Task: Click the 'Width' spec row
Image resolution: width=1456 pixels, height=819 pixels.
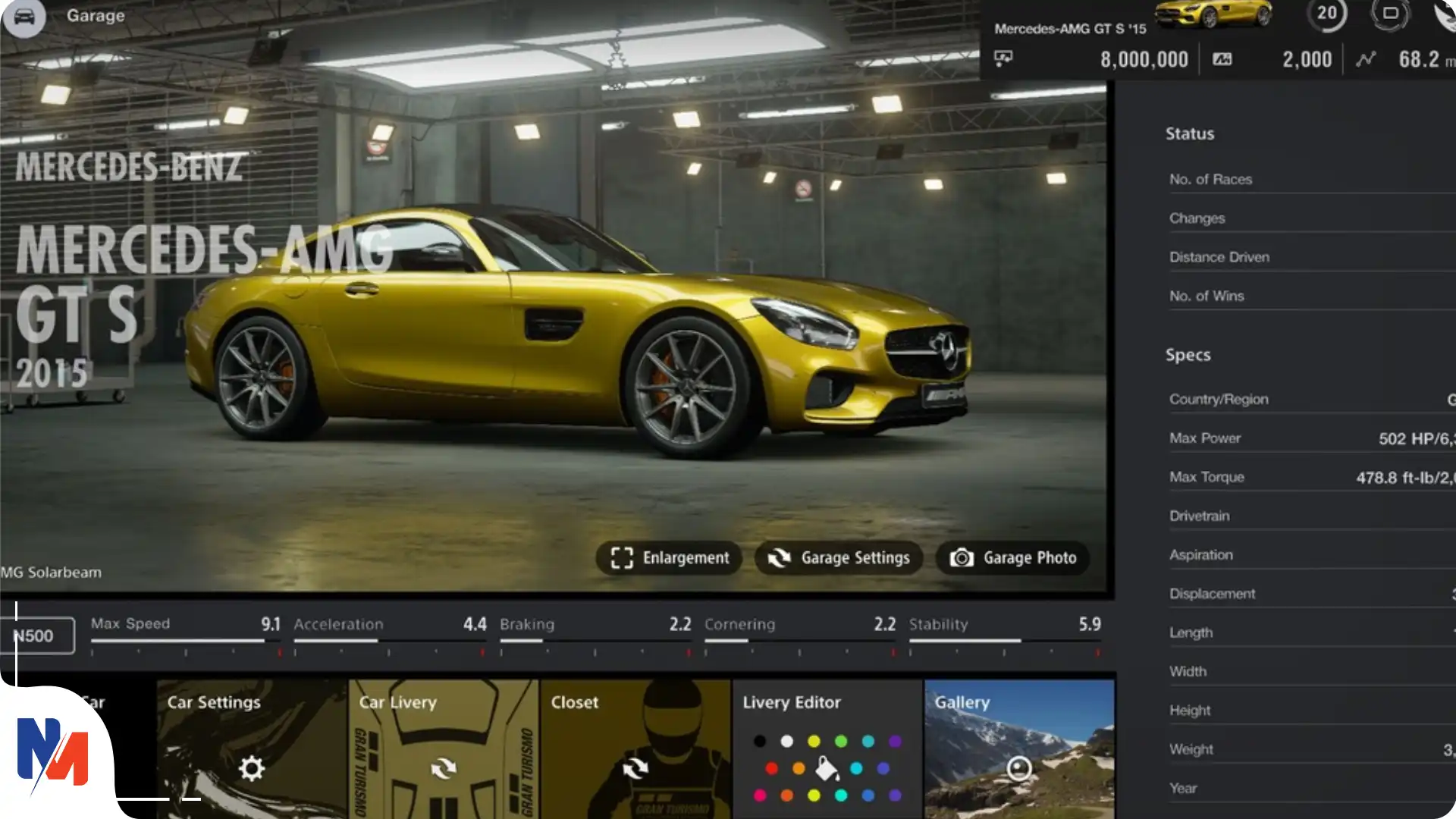Action: (x=1312, y=671)
